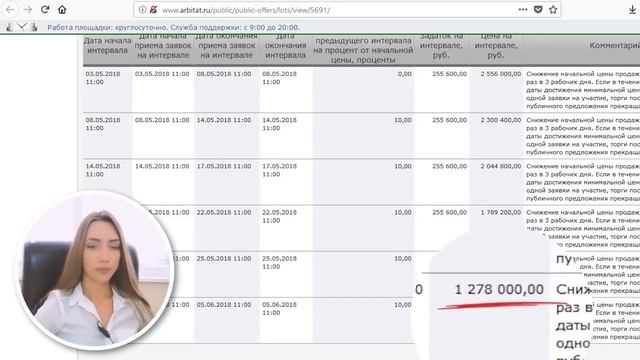The height and width of the screenshot is (360, 640).
Task: Click the 0,00 percent cell in first row
Action: 404,74
